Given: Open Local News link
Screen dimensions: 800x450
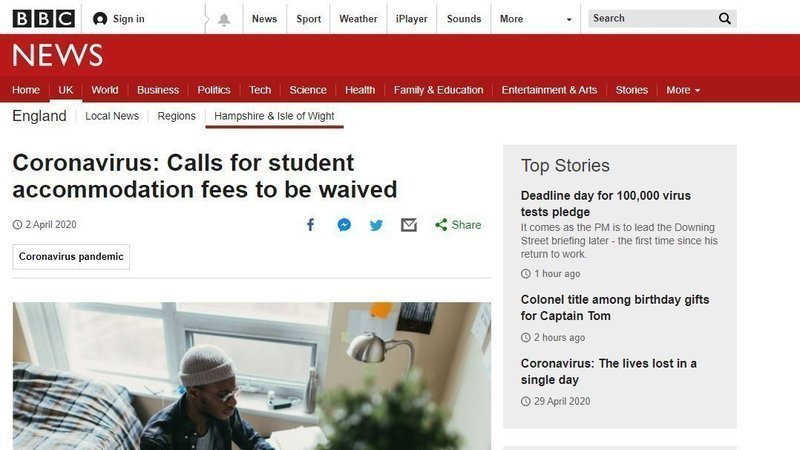Looking at the screenshot, I should pyautogui.click(x=112, y=116).
